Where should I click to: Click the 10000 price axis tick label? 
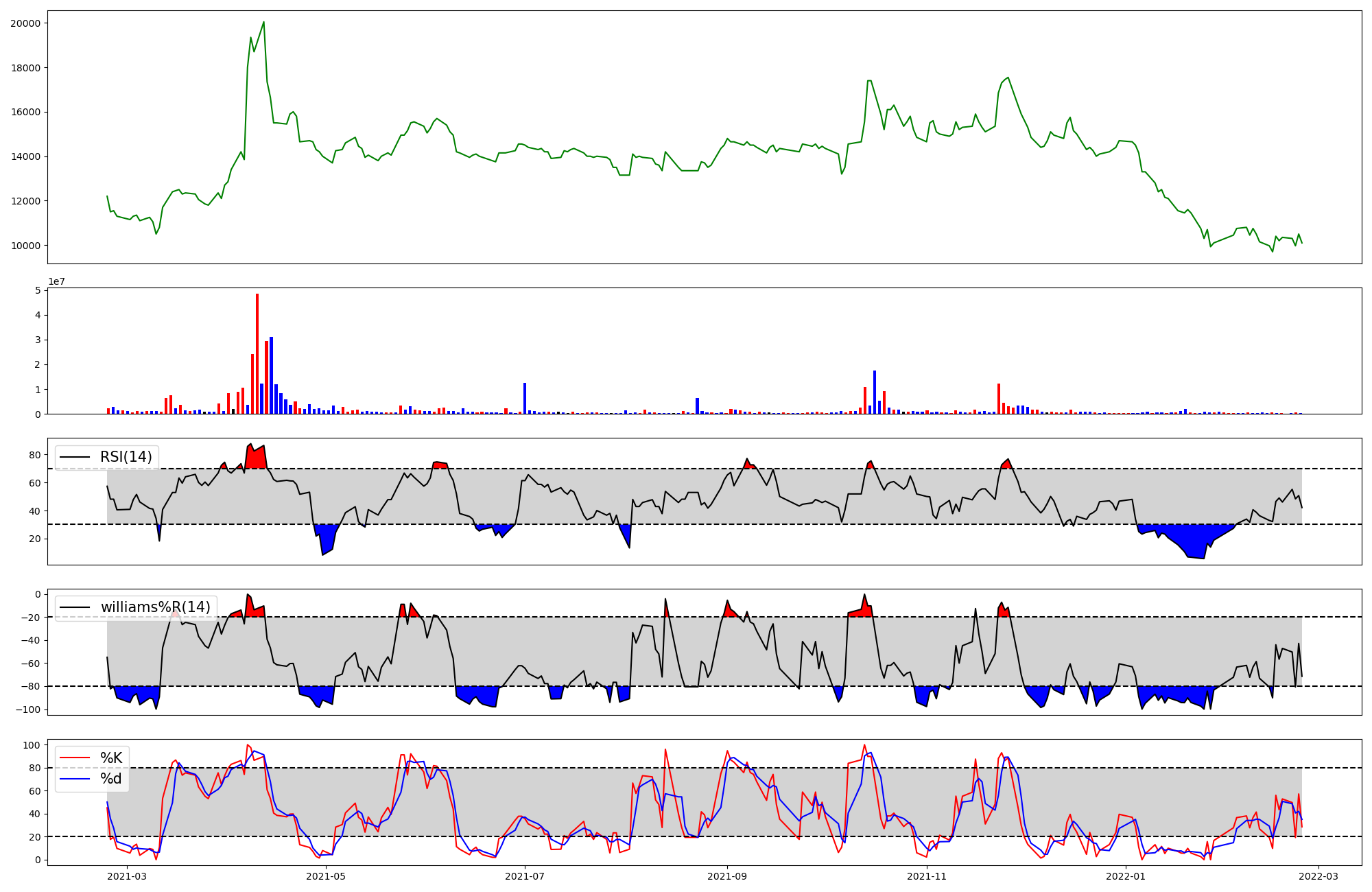pos(25,246)
